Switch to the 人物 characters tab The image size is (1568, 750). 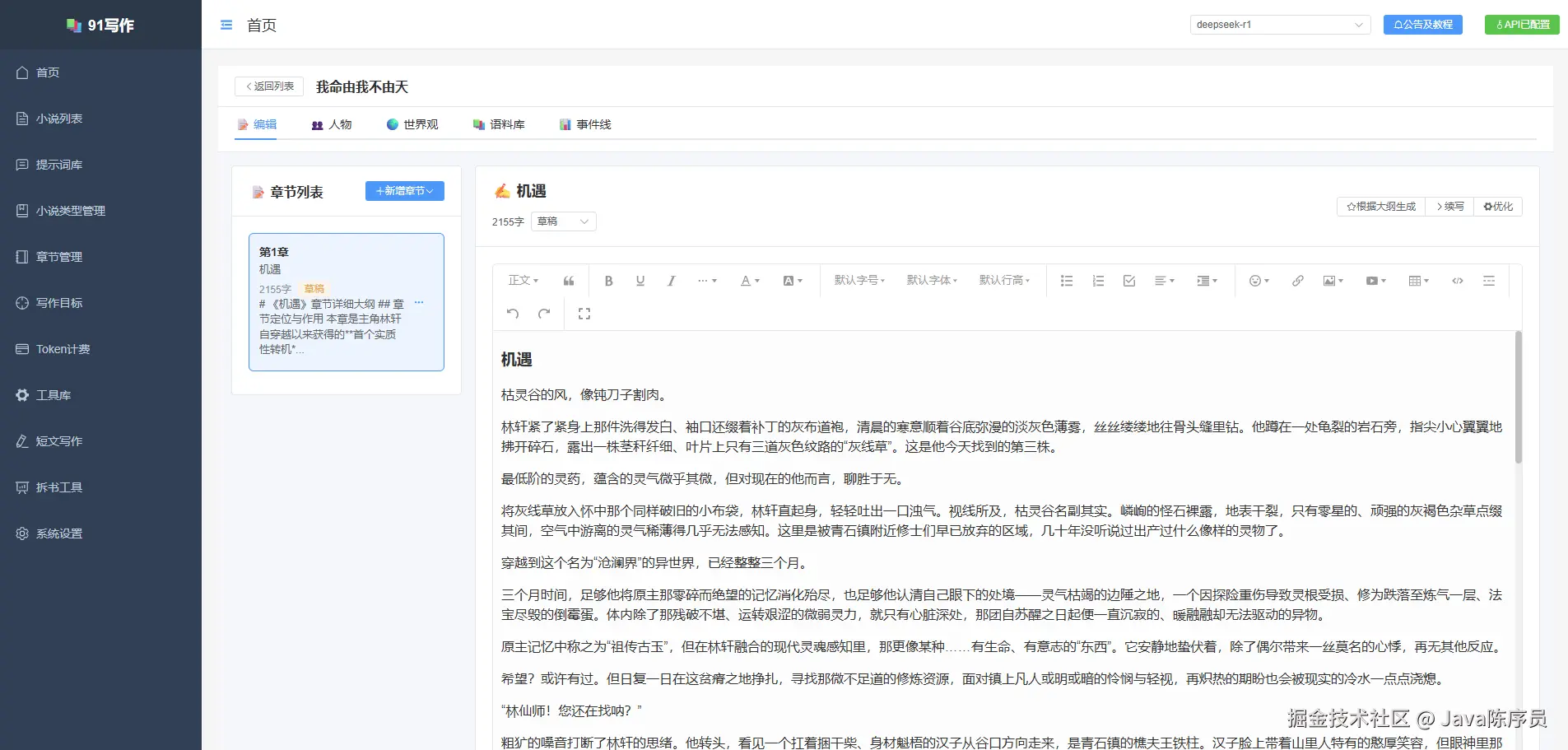click(332, 124)
